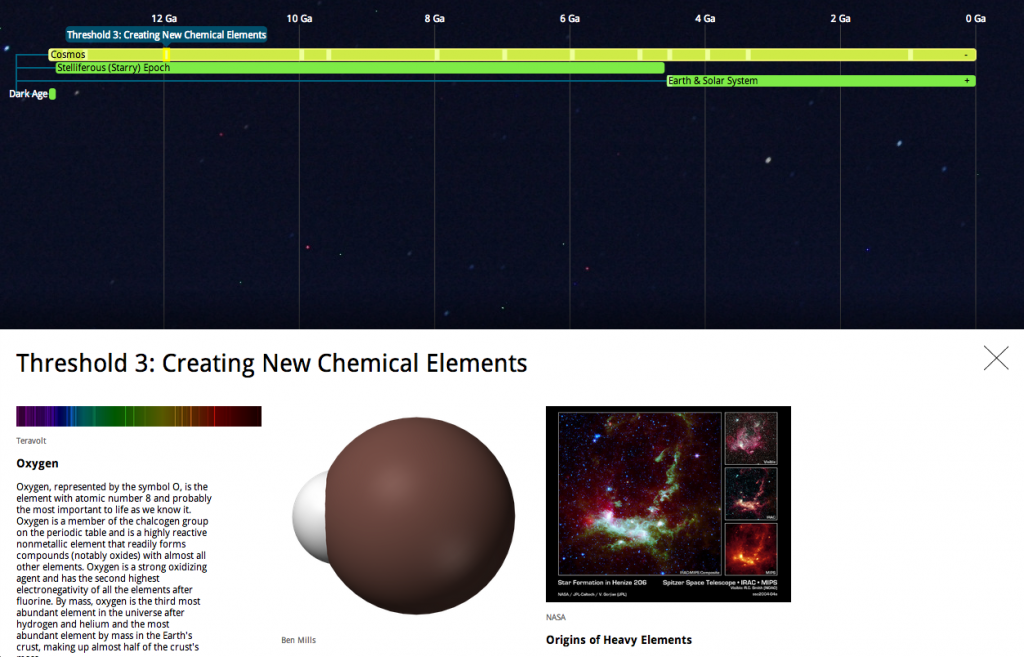Select the Origins of Heavy Elements heading
This screenshot has width=1024, height=657.
click(618, 640)
